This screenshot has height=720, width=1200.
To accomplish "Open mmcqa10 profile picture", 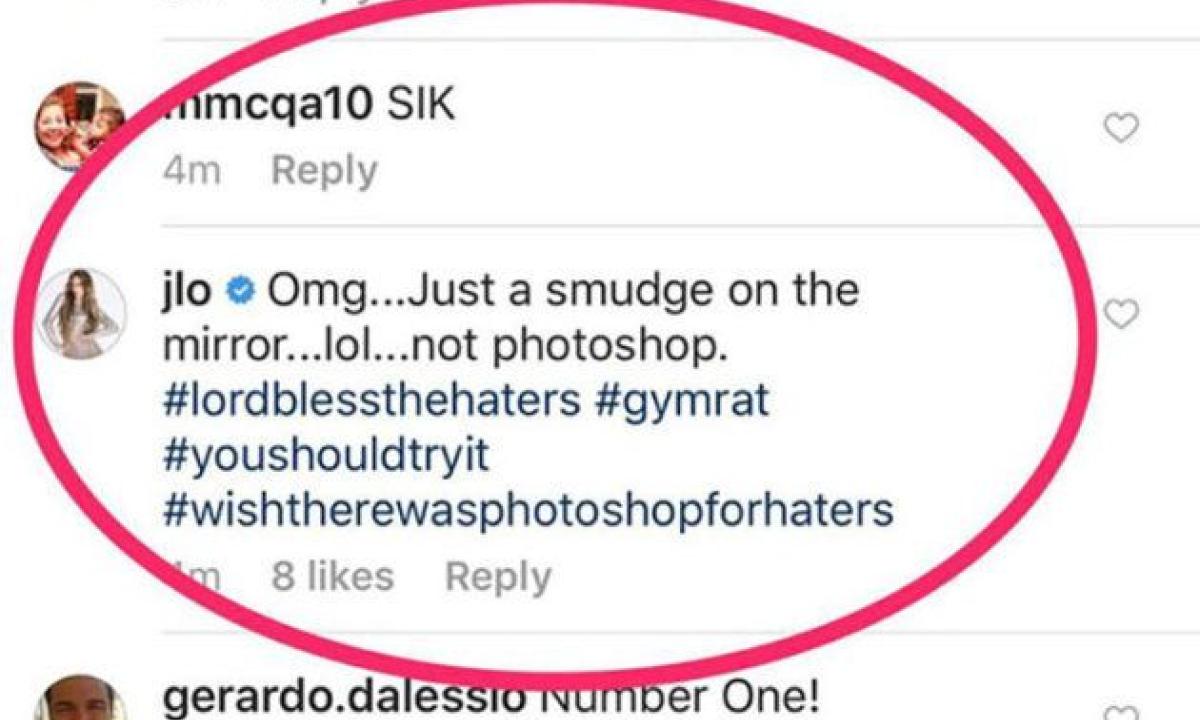I will tap(80, 126).
